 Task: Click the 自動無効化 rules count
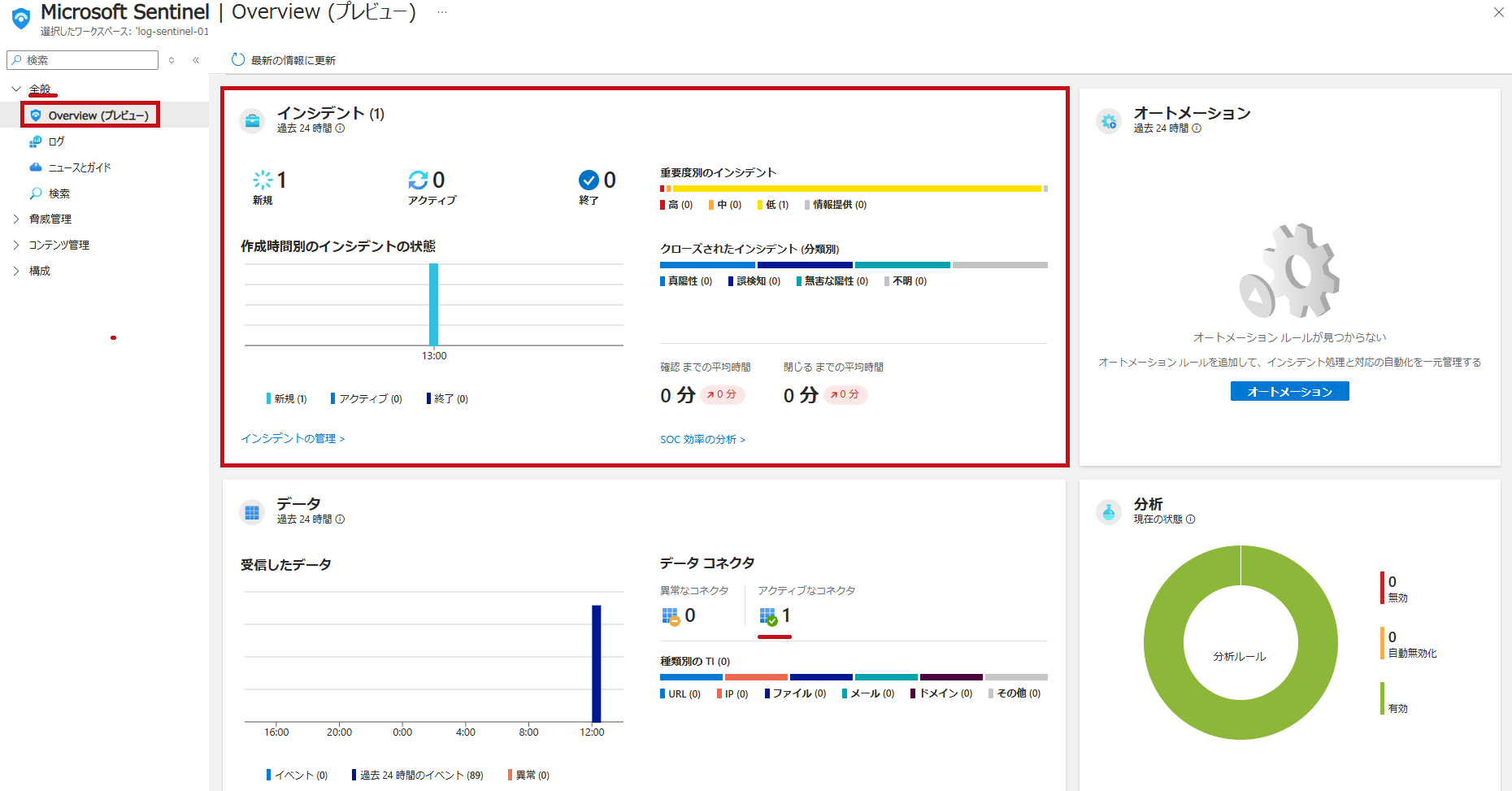pyautogui.click(x=1408, y=644)
